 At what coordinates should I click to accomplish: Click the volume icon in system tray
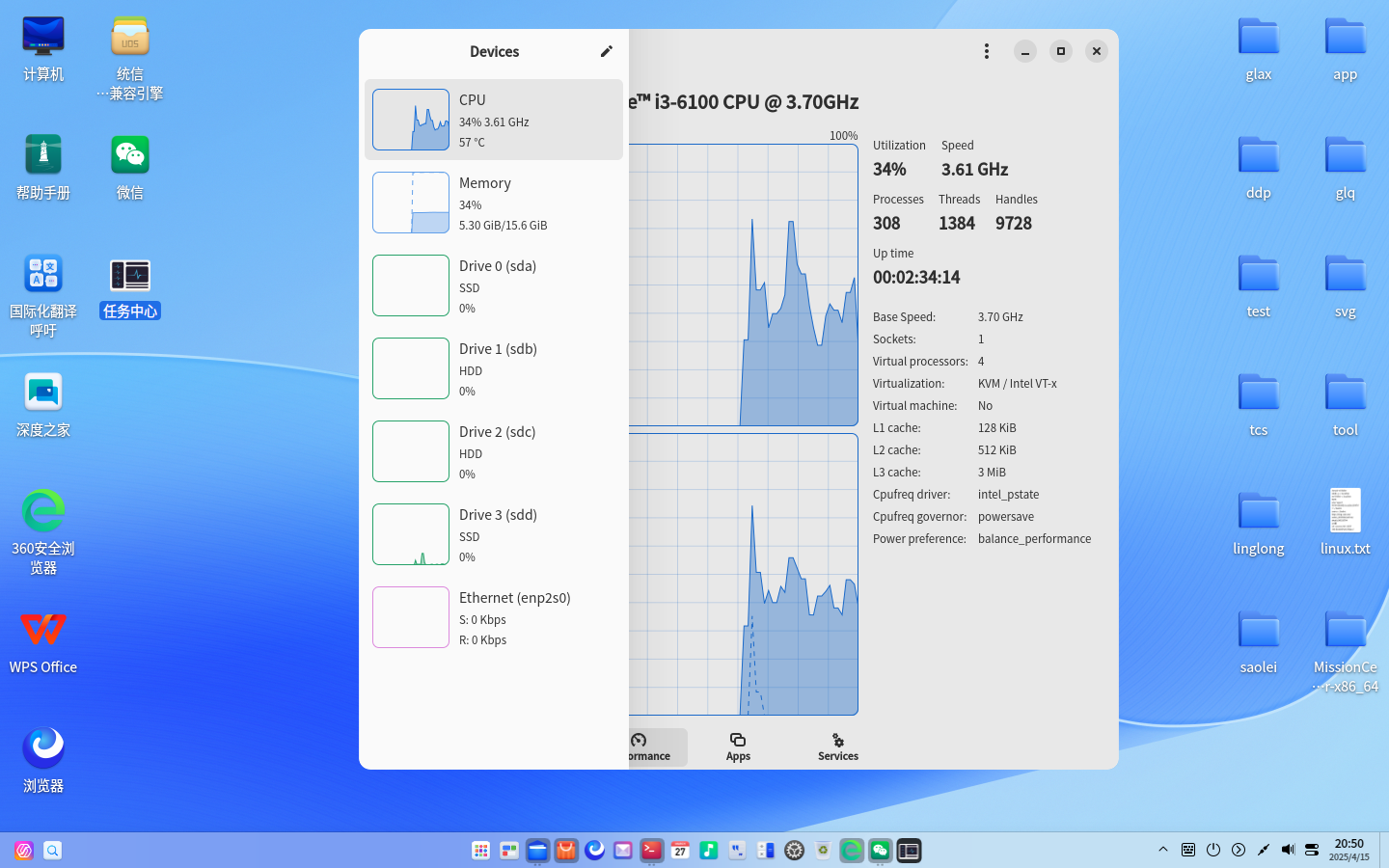click(x=1288, y=850)
